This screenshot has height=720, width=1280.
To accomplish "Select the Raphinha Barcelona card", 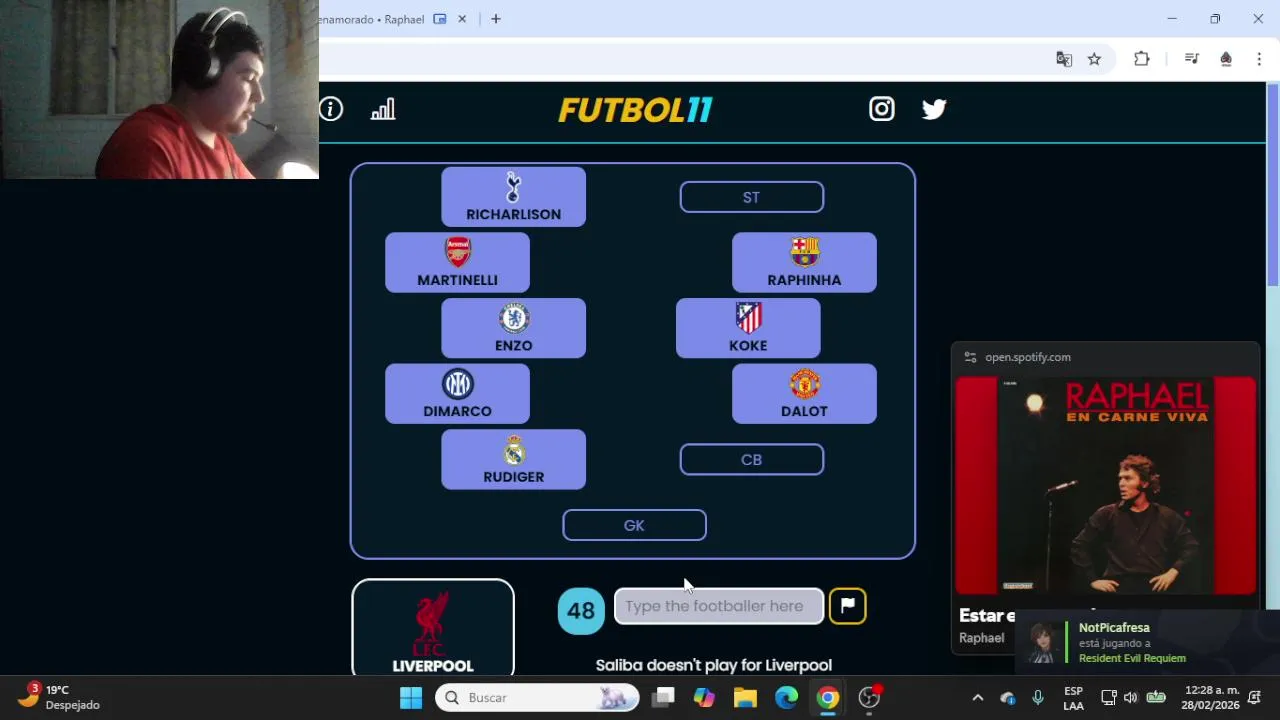I will (804, 263).
